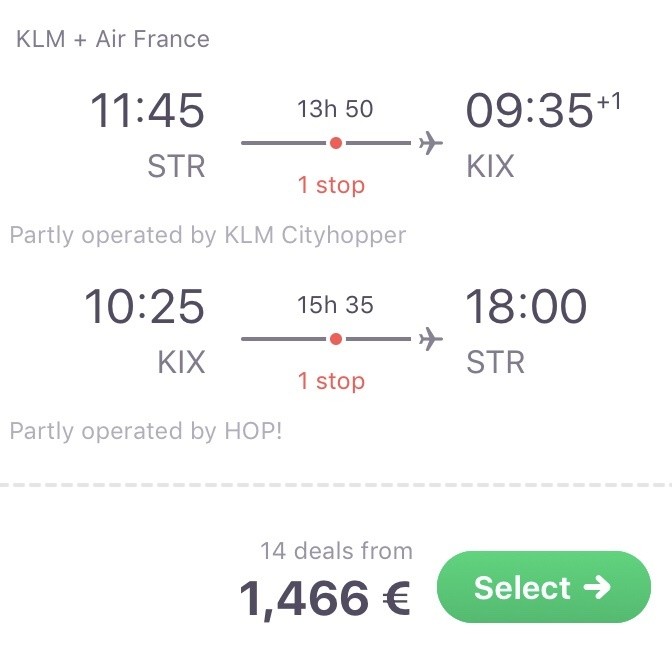Click the outbound KIX arrival airport code
This screenshot has height=655, width=672.
click(490, 166)
